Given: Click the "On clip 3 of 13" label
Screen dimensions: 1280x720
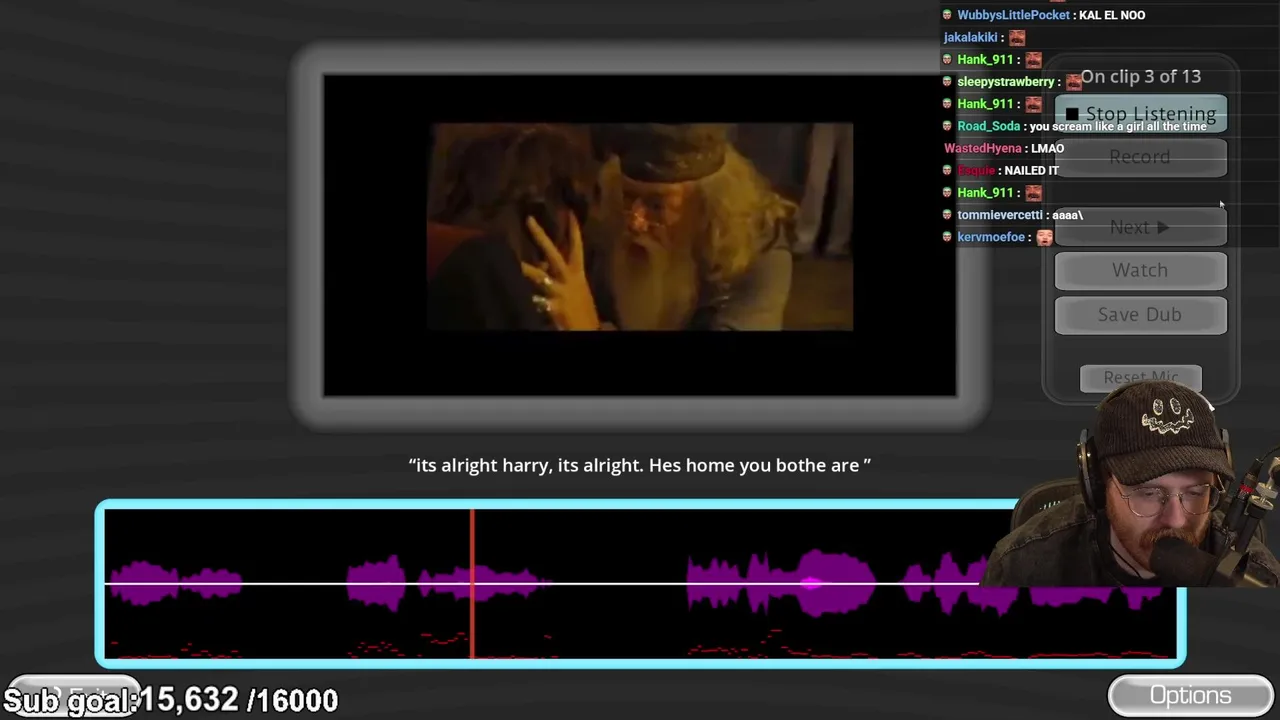Looking at the screenshot, I should (x=1140, y=77).
